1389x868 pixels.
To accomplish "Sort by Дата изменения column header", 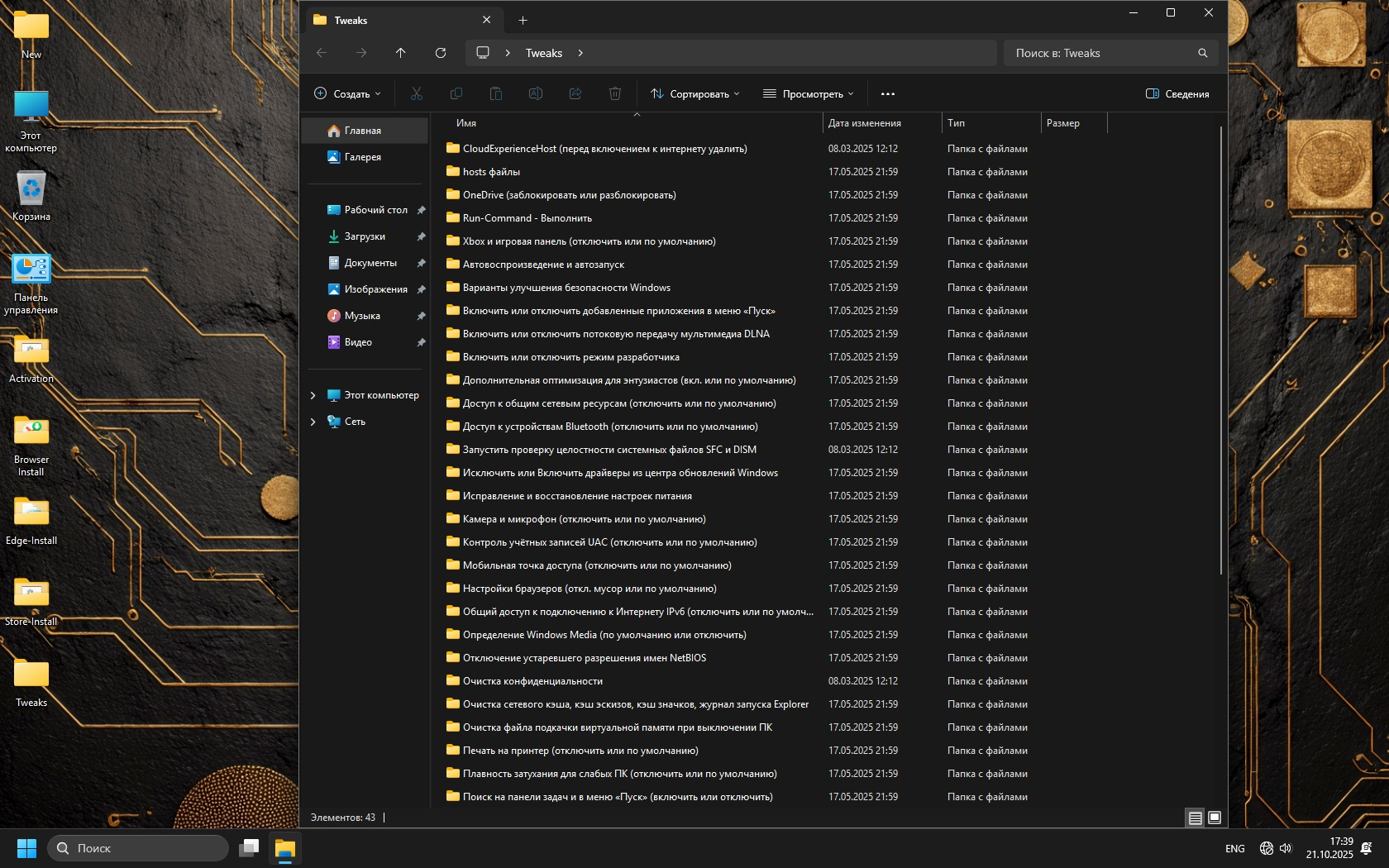I will [865, 123].
